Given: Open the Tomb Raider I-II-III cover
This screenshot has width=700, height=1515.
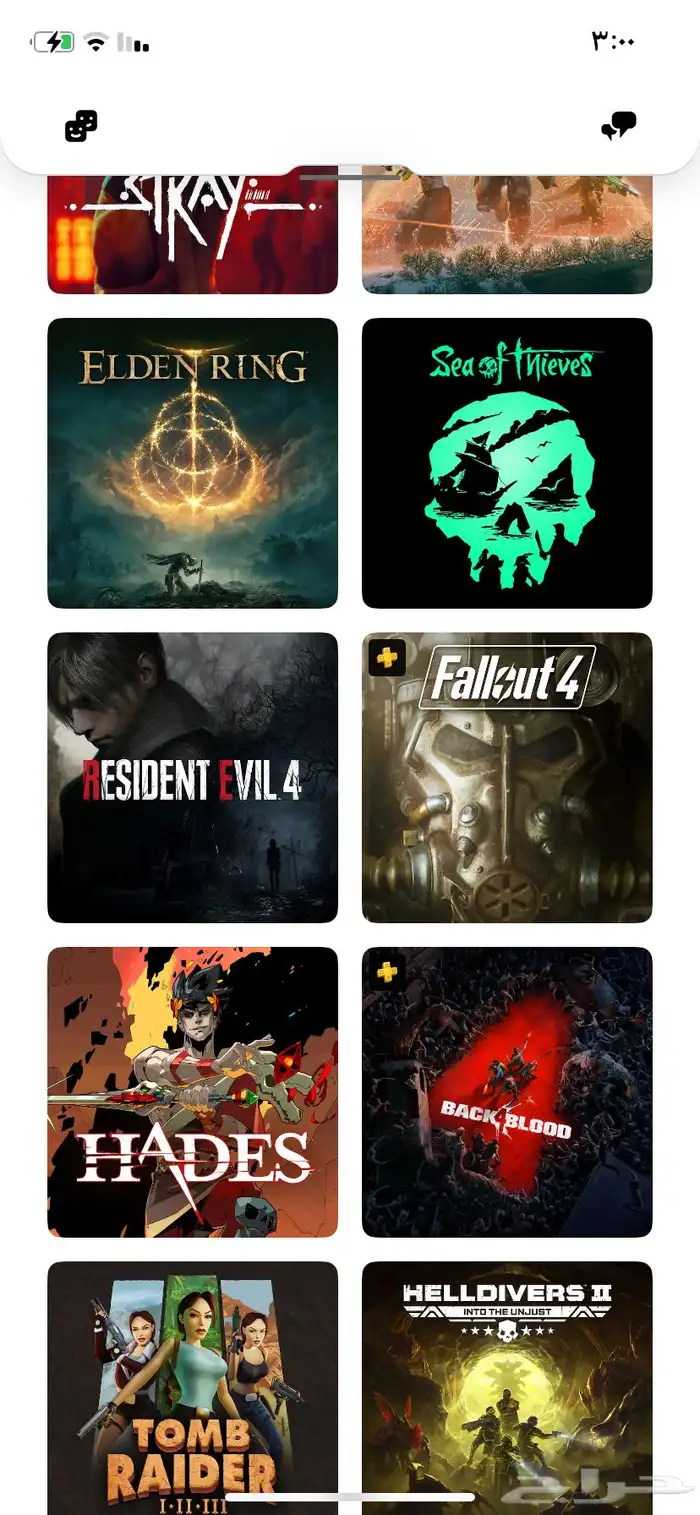Looking at the screenshot, I should pos(192,1388).
